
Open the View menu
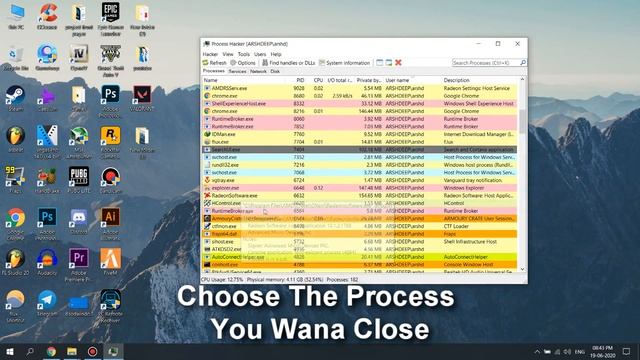[x=228, y=54]
